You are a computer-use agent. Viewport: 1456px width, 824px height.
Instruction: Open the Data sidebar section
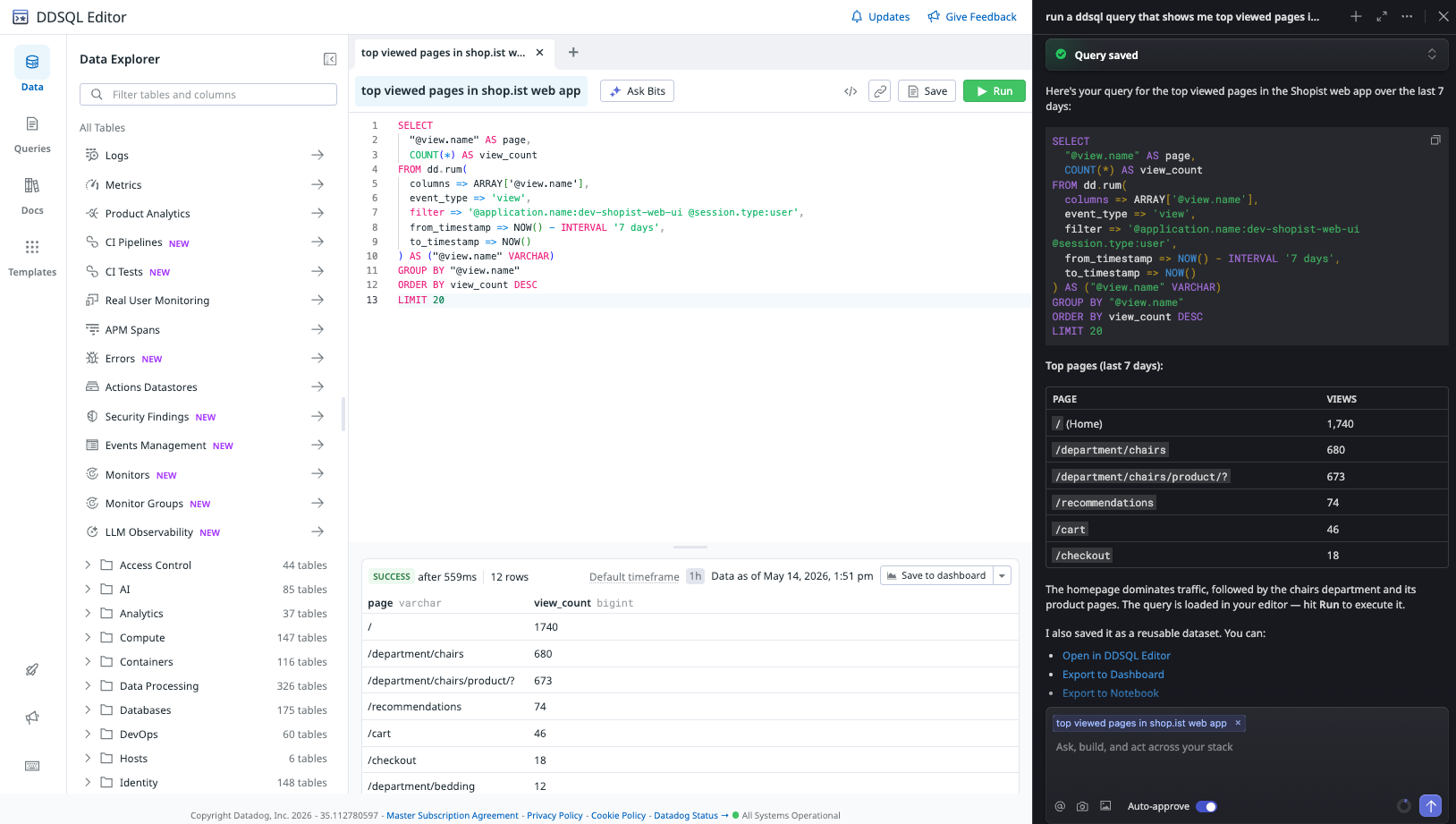click(x=32, y=70)
